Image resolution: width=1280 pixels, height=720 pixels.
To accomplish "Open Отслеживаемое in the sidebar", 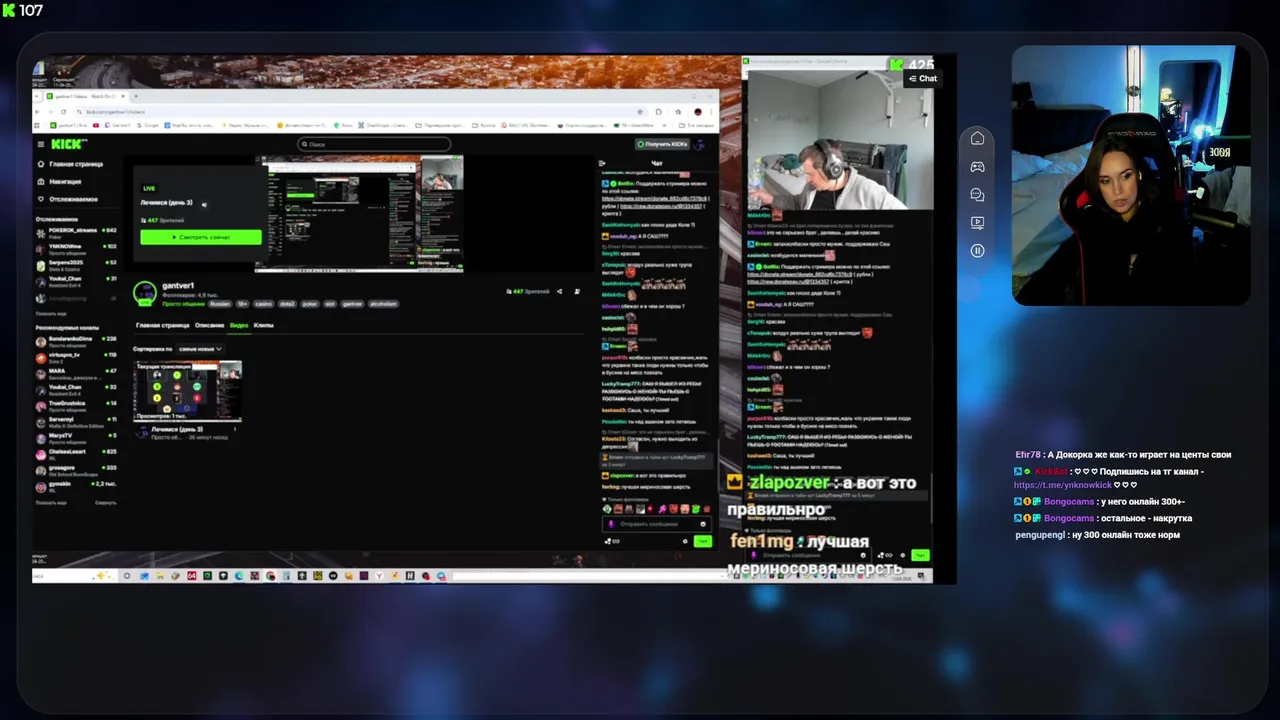I will tap(68, 199).
